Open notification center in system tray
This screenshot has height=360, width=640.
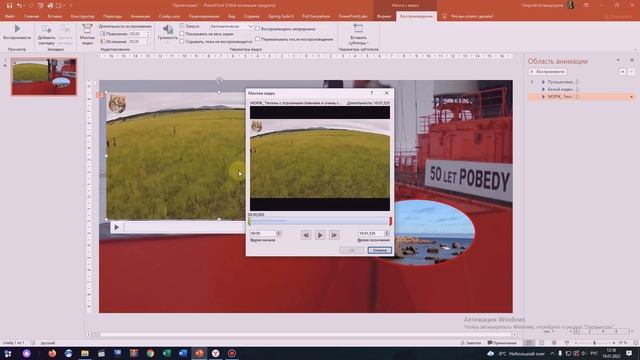629,353
